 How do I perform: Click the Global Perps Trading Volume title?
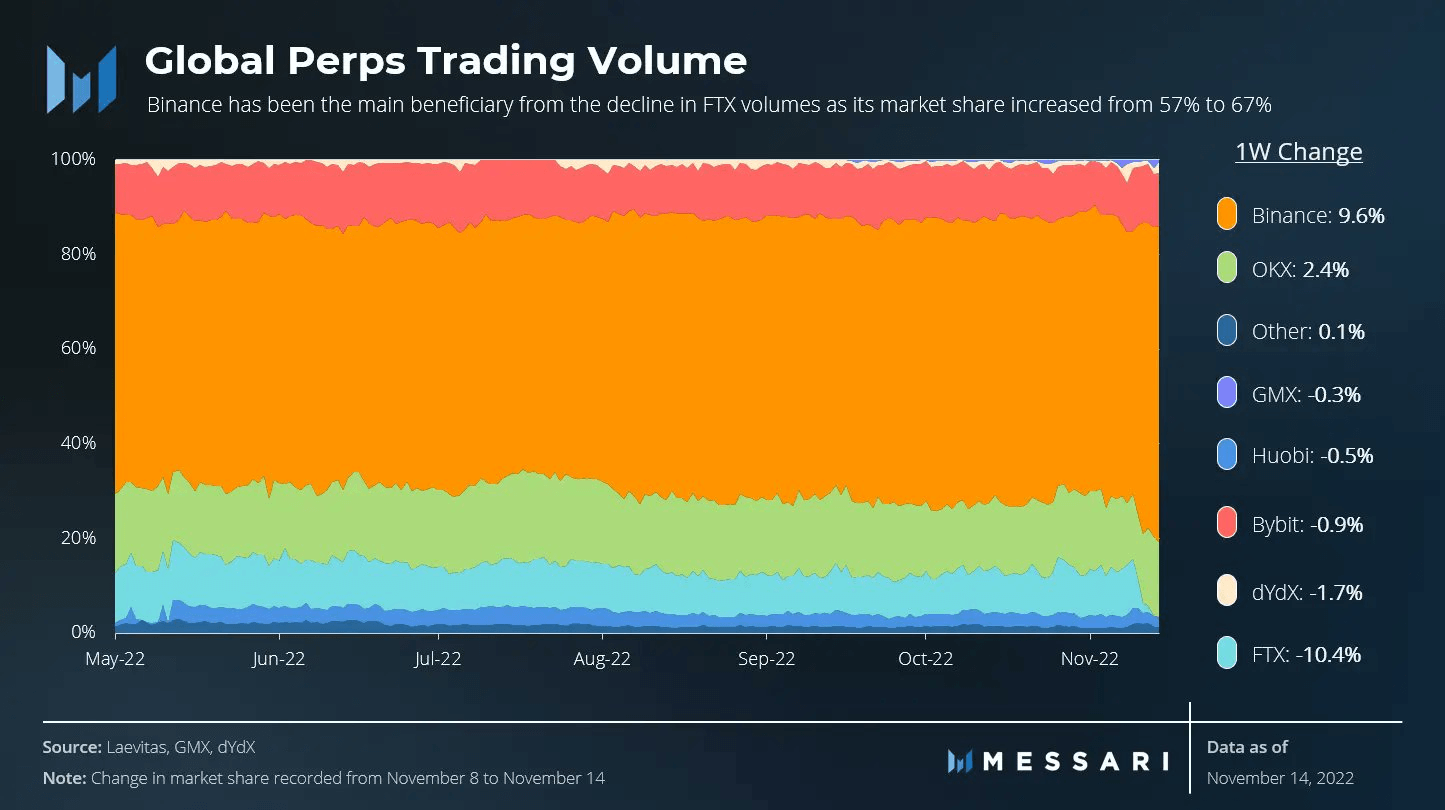point(445,61)
